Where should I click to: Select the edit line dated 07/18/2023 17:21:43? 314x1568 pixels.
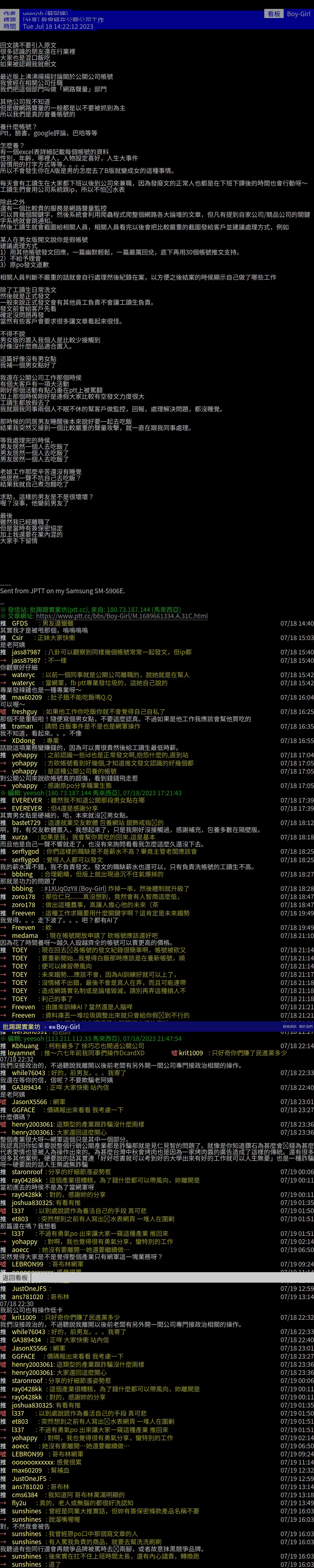coord(90,793)
